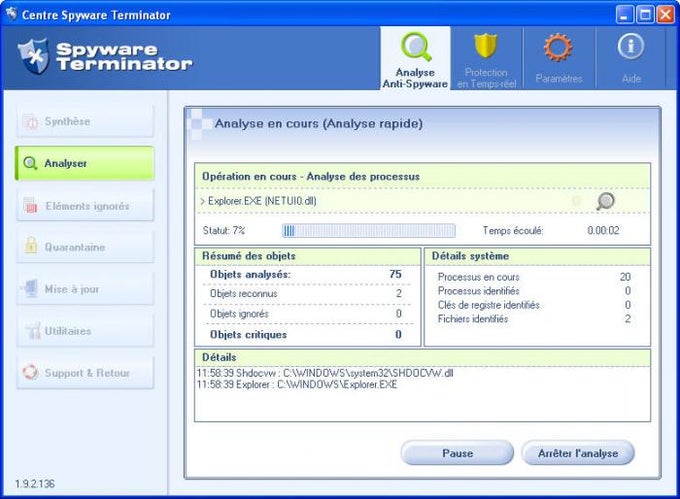Click the scanning magnifier icon beside Explorer.EXE
Screen dimensions: 680x499
click(x=605, y=201)
